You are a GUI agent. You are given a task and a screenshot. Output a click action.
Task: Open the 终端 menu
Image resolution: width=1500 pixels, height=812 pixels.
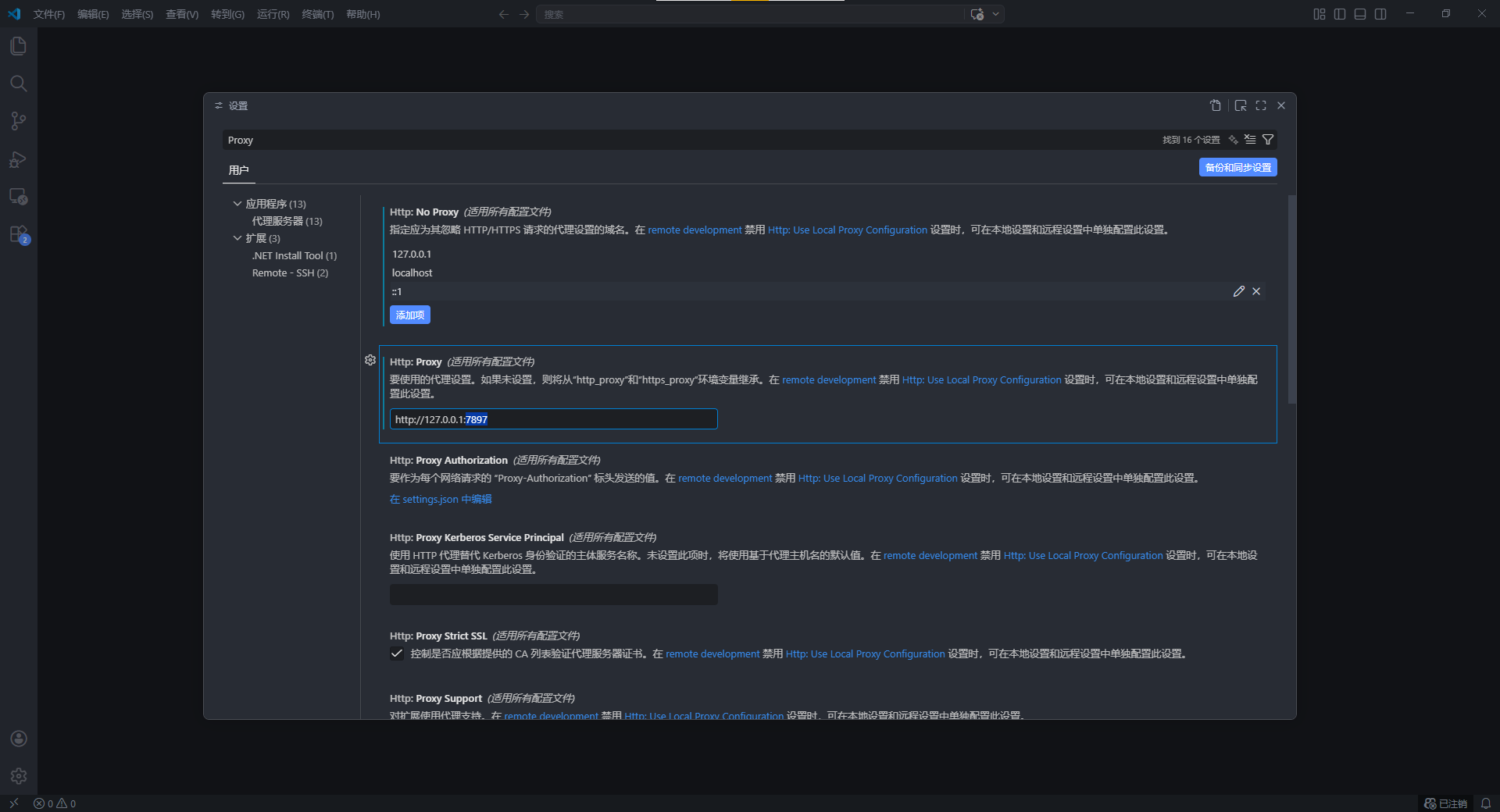(317, 14)
